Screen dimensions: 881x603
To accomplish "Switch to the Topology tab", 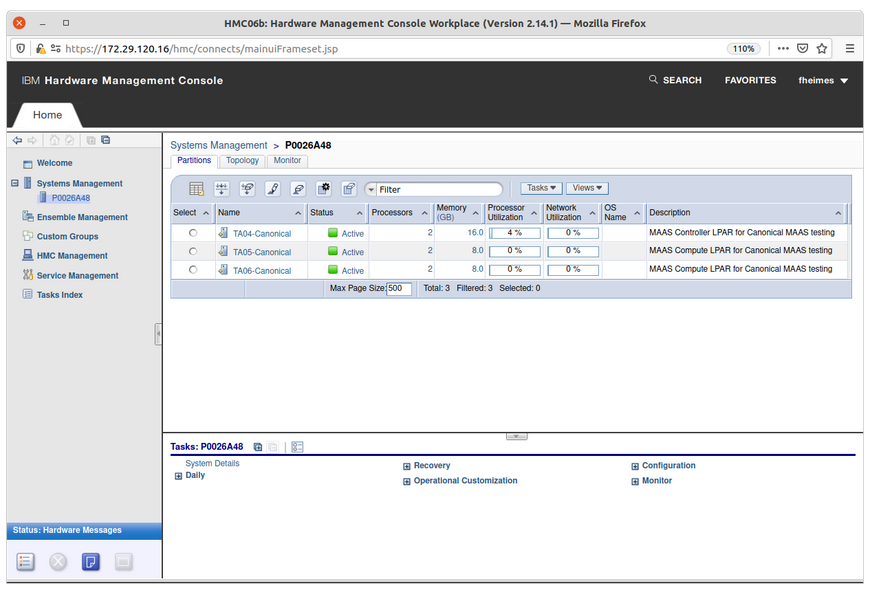I will coord(242,161).
